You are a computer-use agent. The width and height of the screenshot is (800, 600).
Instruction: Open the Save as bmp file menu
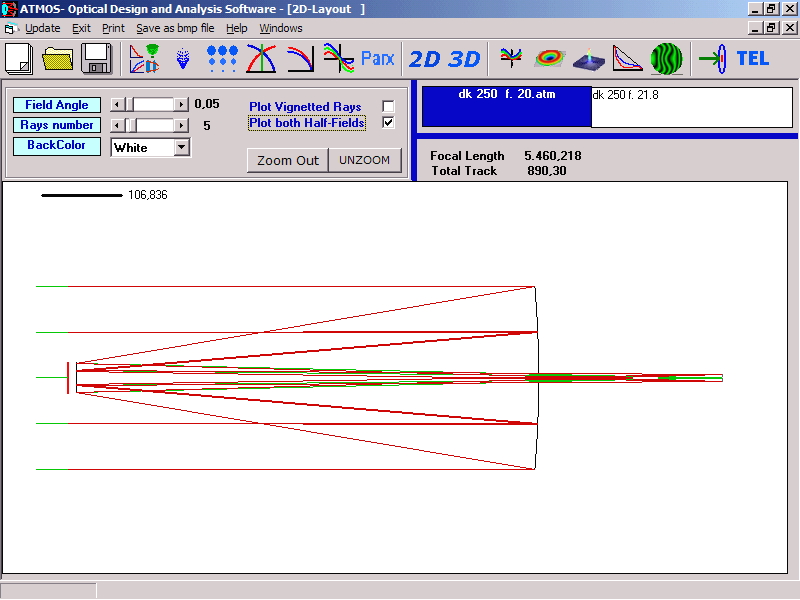pos(175,28)
